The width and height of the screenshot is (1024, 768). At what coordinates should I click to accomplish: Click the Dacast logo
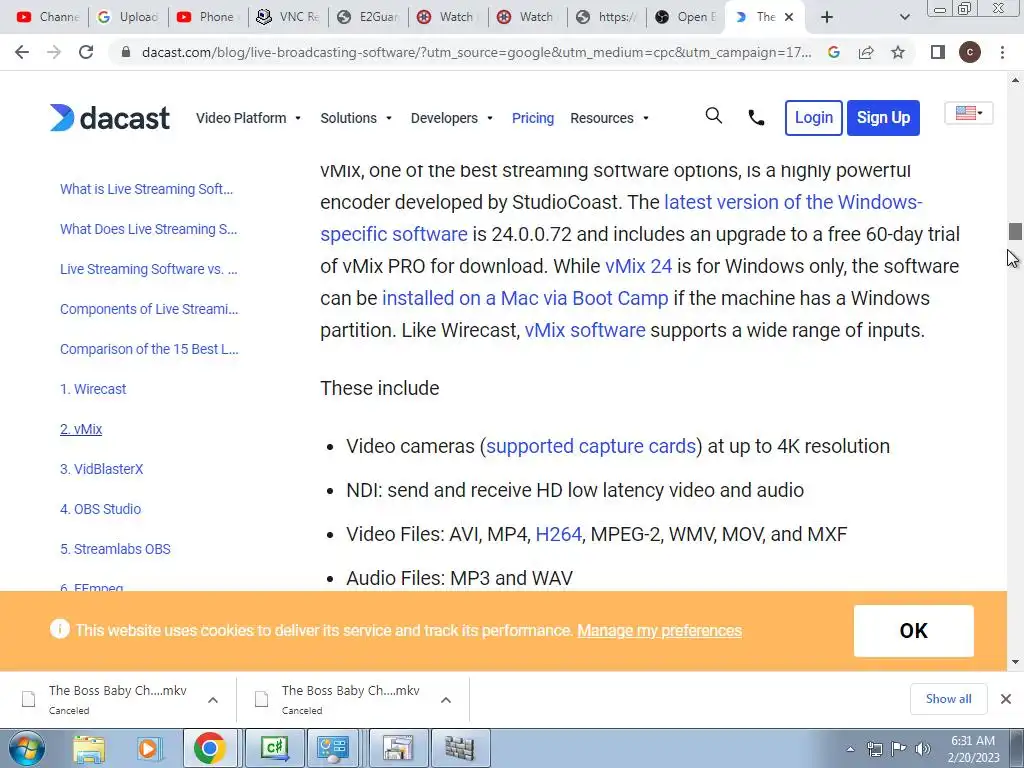pos(110,118)
